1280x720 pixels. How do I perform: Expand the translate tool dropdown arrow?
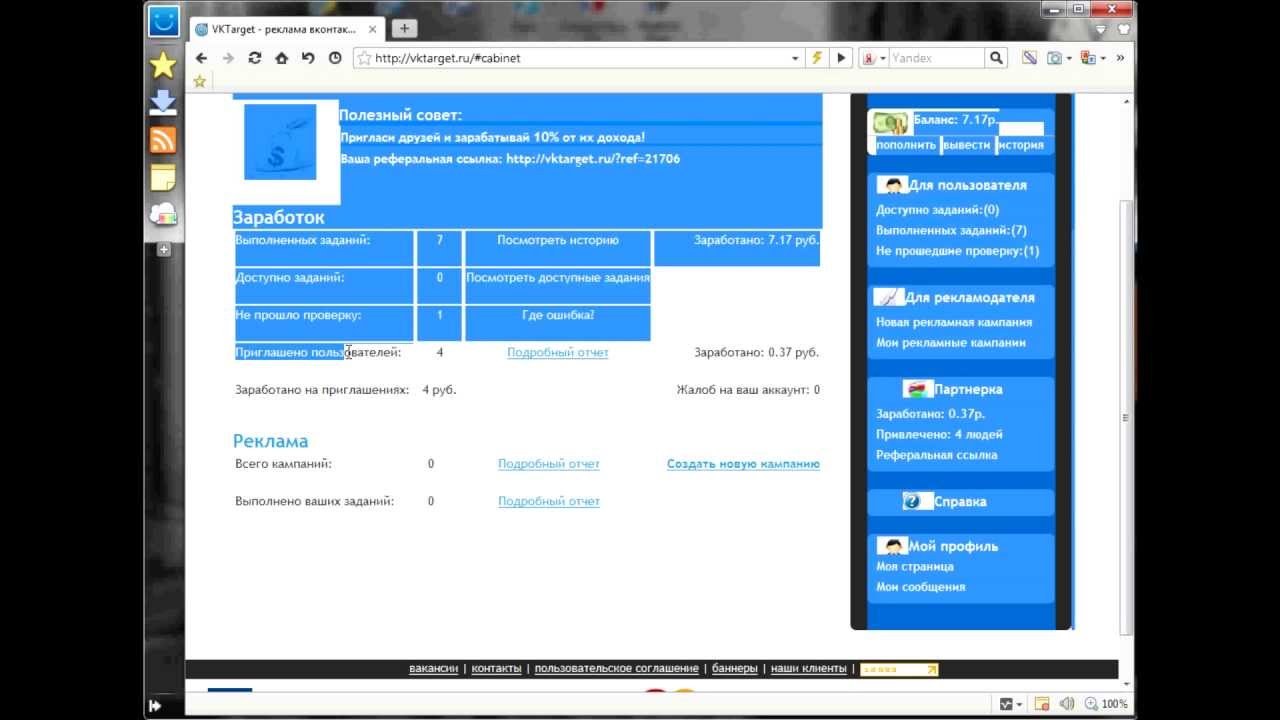[x=1103, y=58]
